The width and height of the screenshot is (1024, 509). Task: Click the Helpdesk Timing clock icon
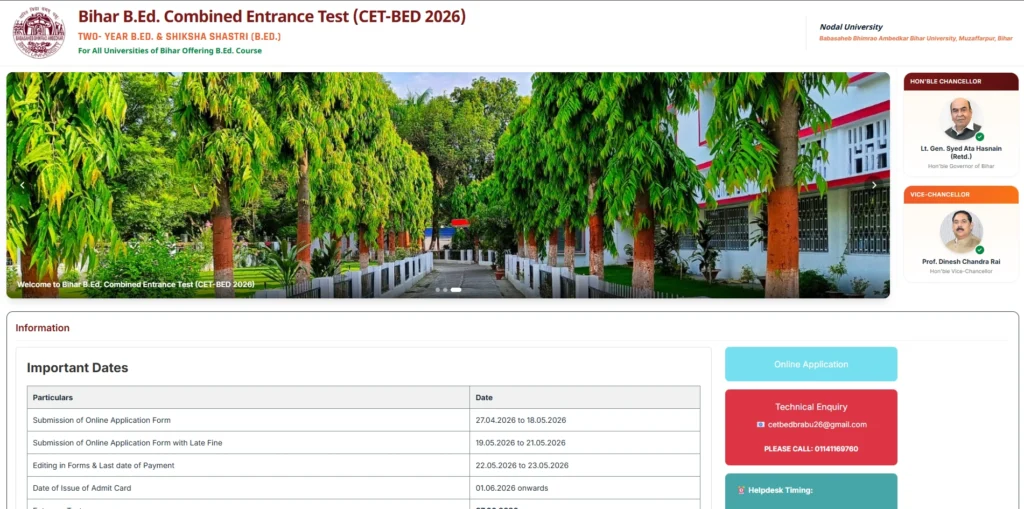click(x=741, y=490)
